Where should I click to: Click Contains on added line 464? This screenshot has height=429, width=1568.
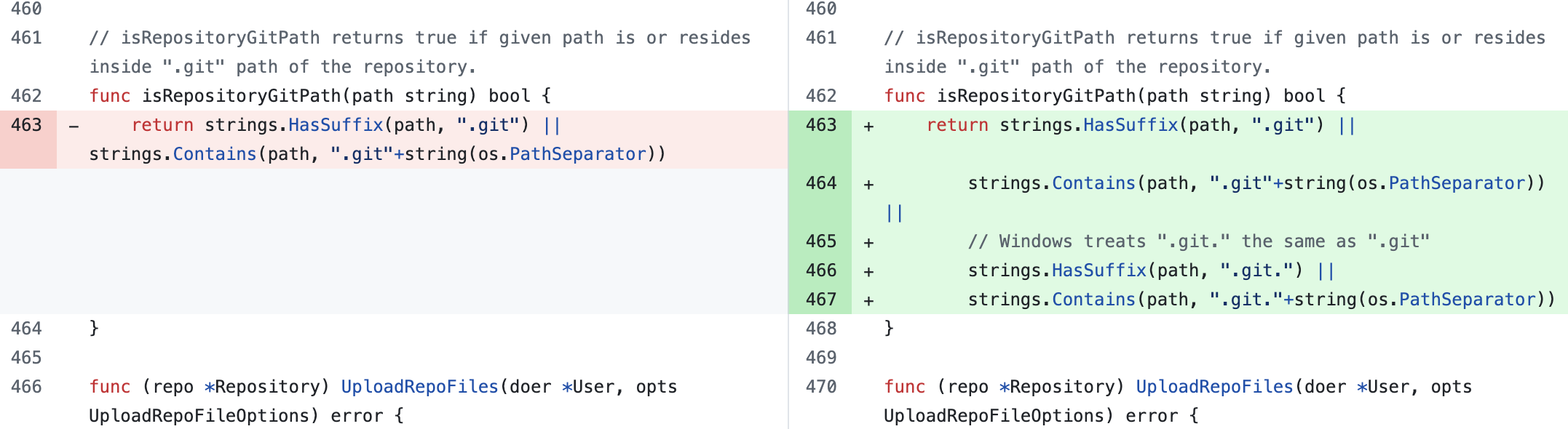point(1094,183)
